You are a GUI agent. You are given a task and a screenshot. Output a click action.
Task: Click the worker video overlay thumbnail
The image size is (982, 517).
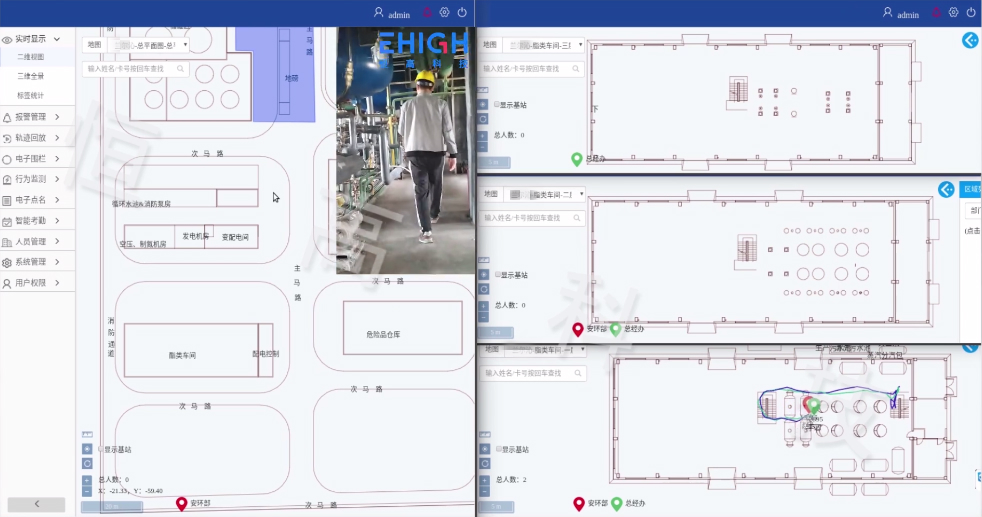(x=406, y=150)
